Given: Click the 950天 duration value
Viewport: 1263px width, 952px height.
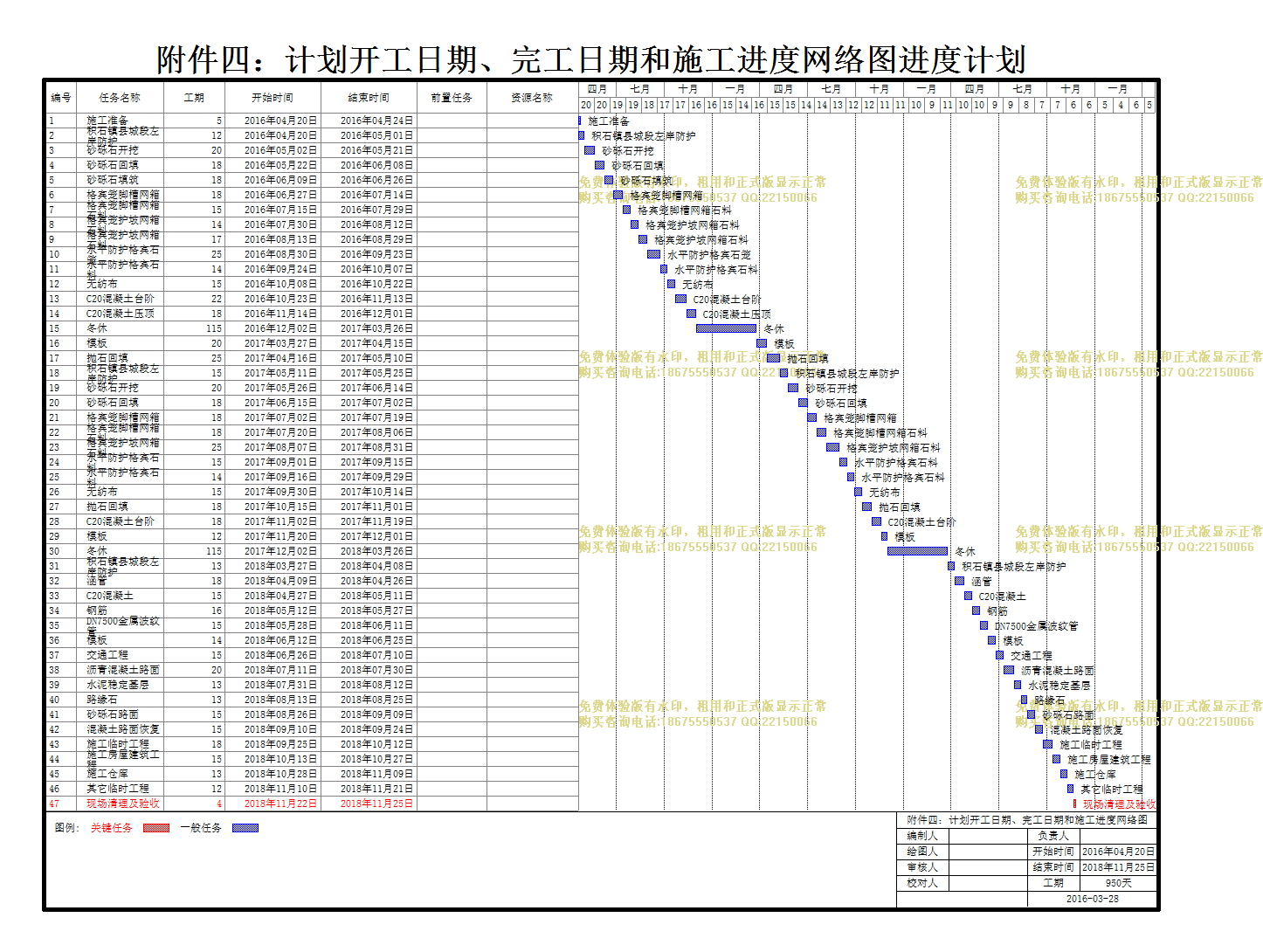Looking at the screenshot, I should [x=1119, y=883].
